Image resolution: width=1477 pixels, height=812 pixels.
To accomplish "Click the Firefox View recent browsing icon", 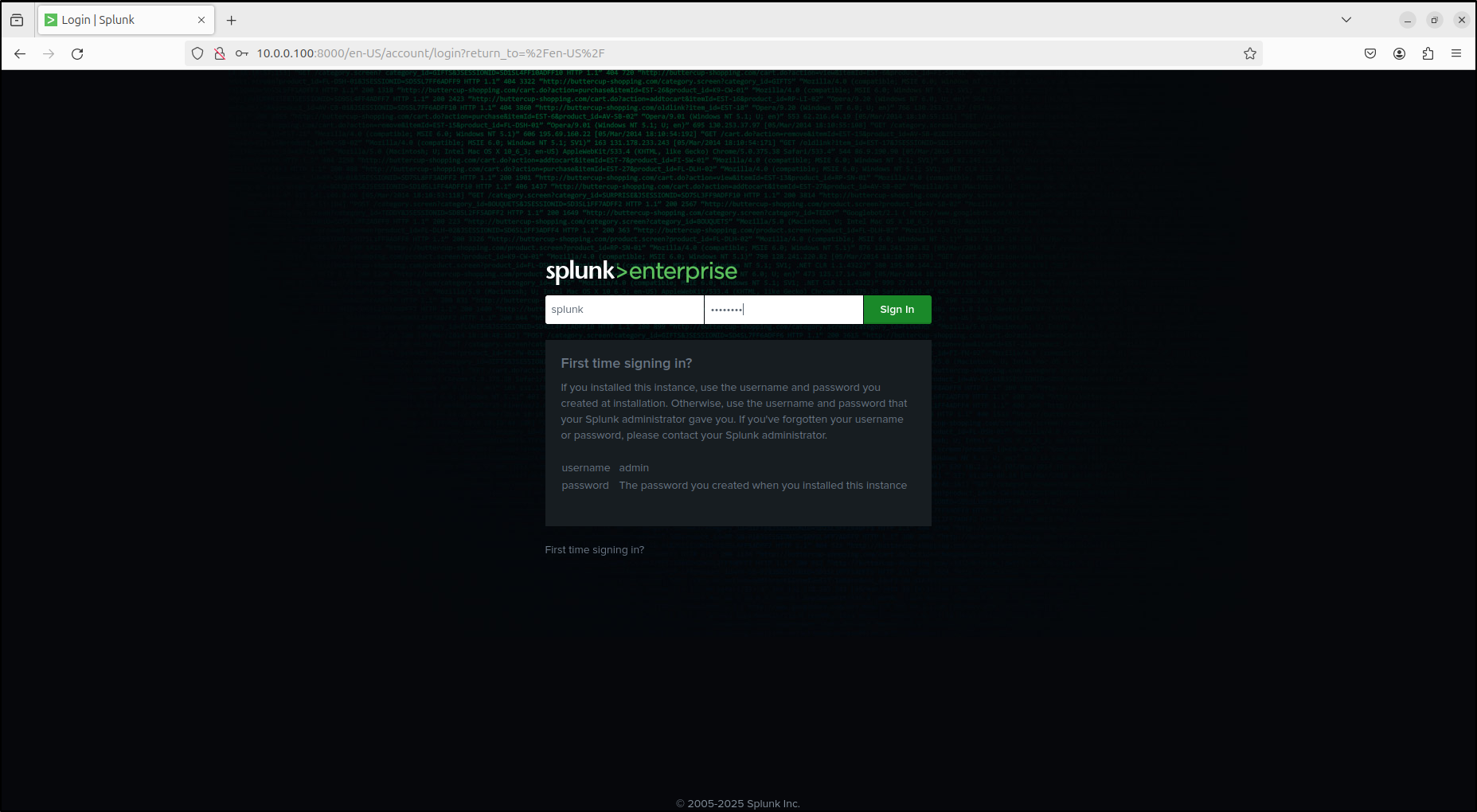I will click(17, 20).
